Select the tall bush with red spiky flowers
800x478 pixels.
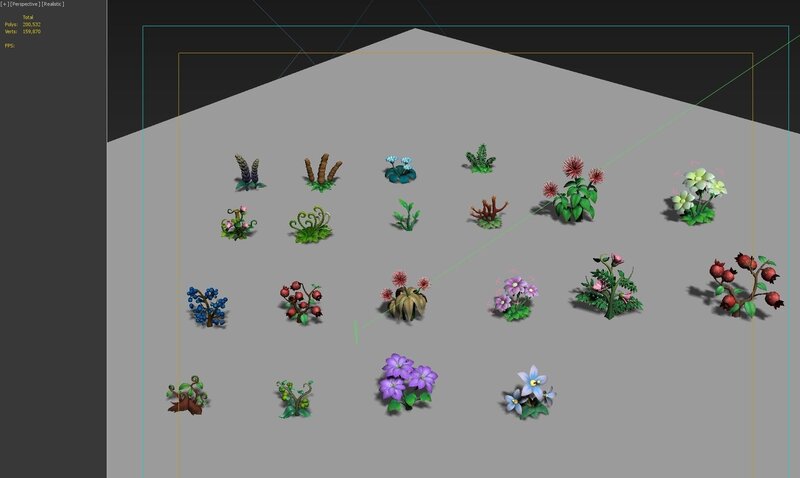[x=573, y=190]
